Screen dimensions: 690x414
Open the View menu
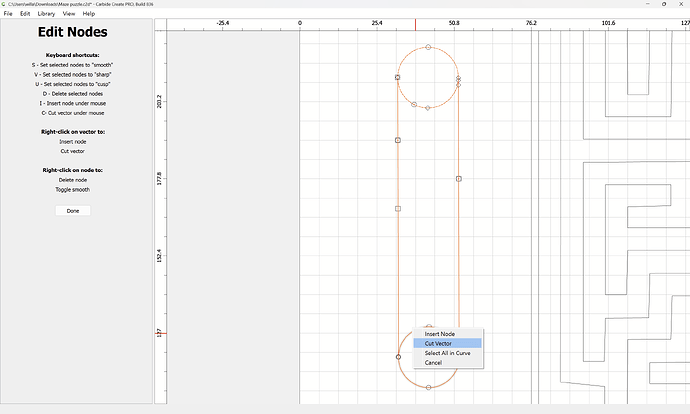(69, 14)
